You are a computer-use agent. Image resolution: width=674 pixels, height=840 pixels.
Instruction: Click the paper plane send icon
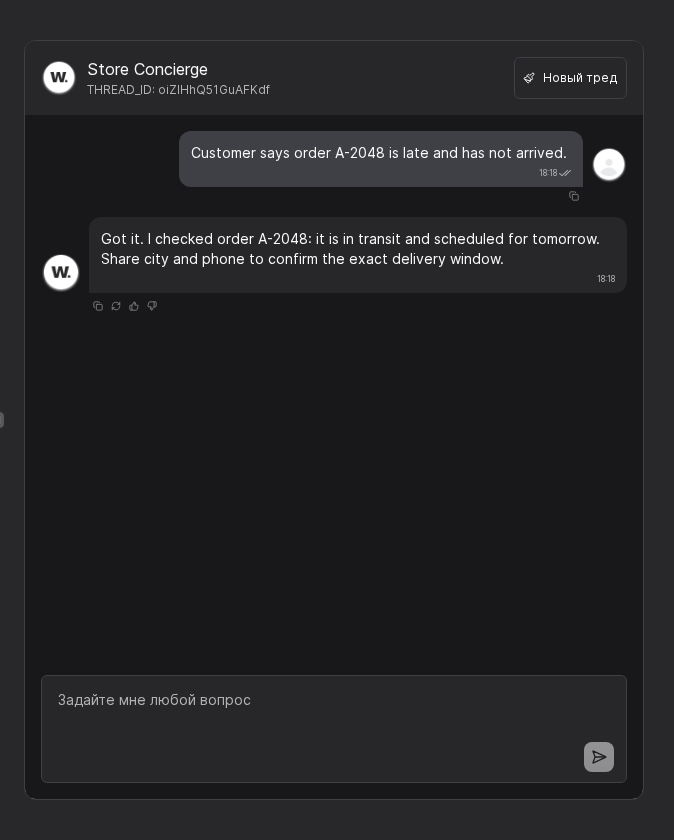(599, 757)
